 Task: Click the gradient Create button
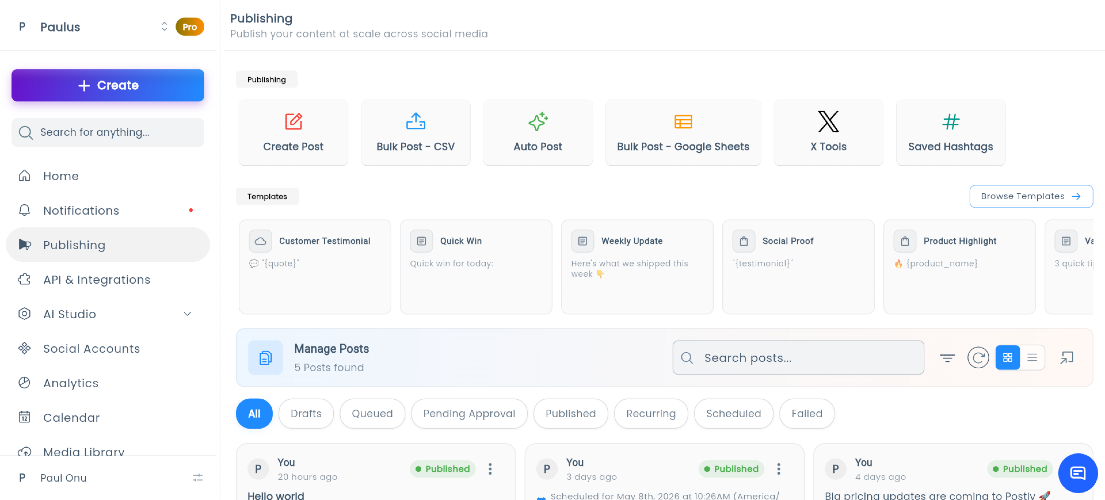(x=108, y=85)
